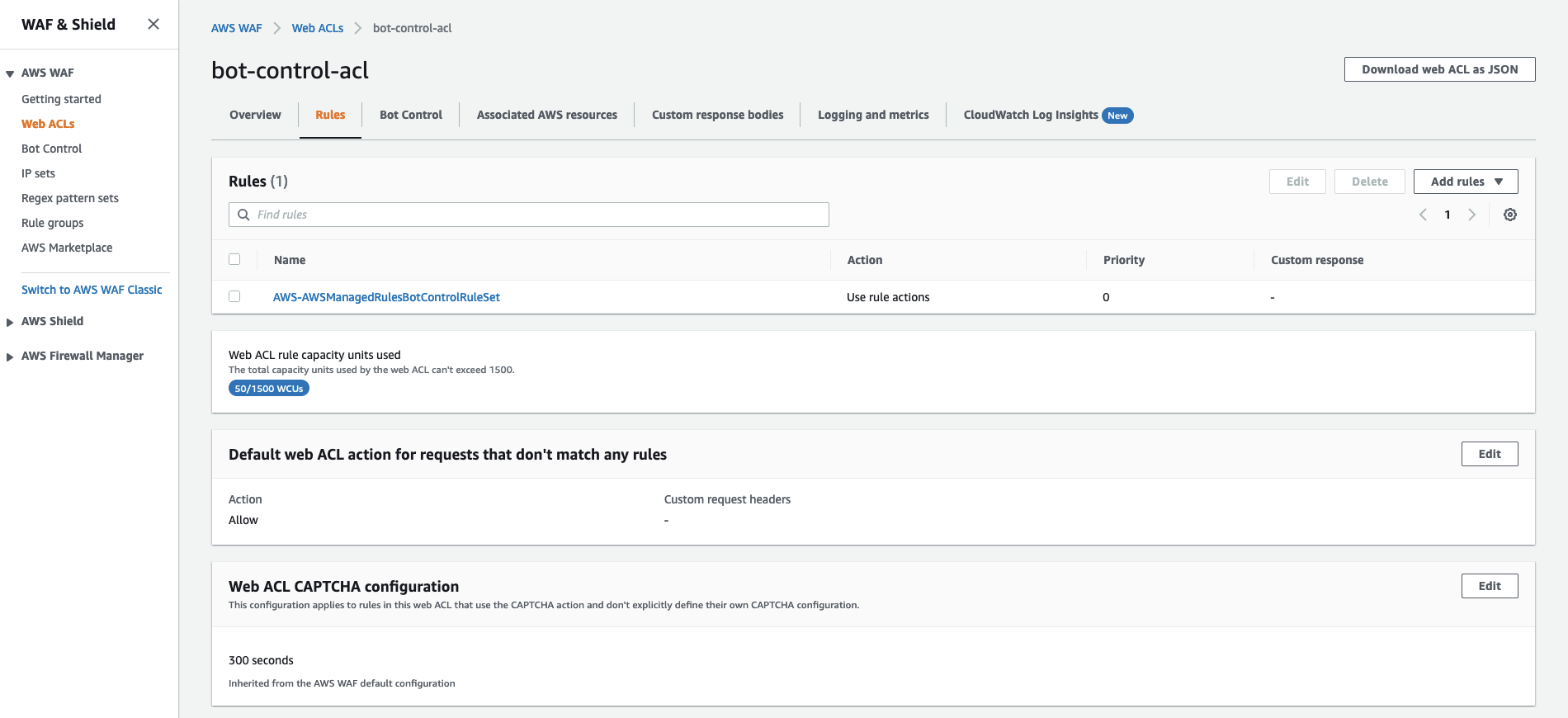
Task: Click the 'Use rule actions' cell
Action: pos(888,297)
